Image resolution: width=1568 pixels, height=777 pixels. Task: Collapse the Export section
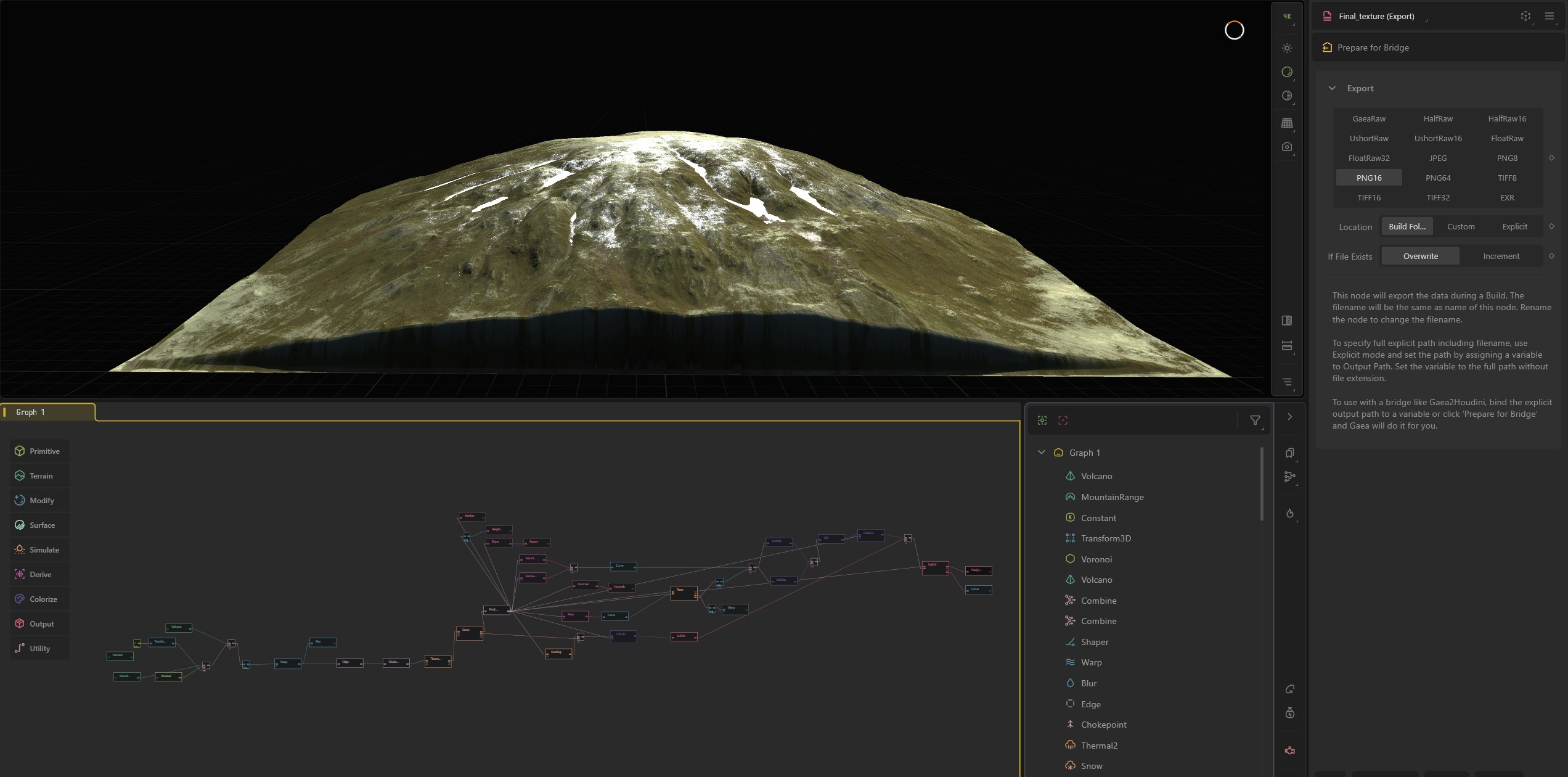tap(1332, 89)
